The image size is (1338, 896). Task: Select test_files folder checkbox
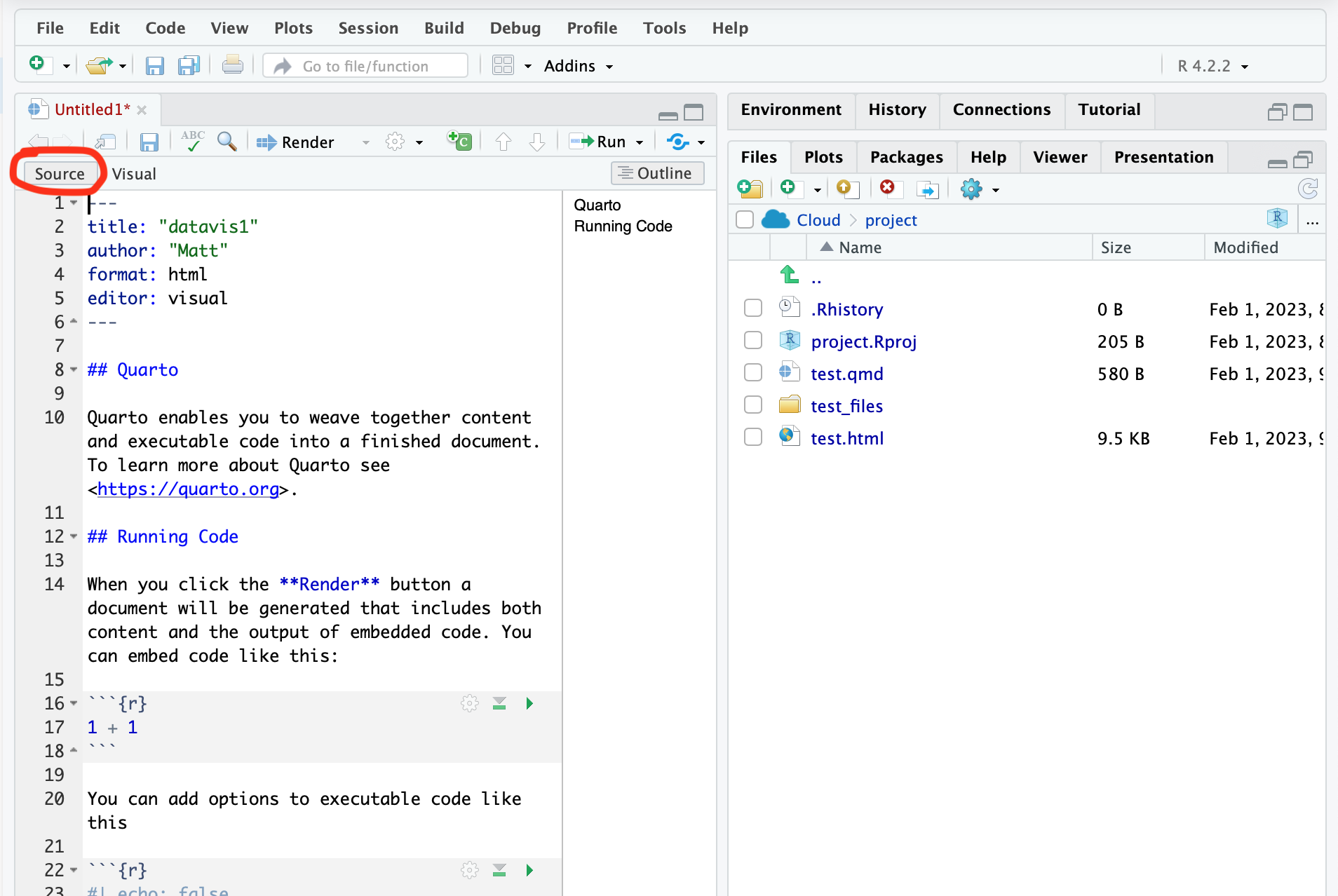[x=753, y=405]
